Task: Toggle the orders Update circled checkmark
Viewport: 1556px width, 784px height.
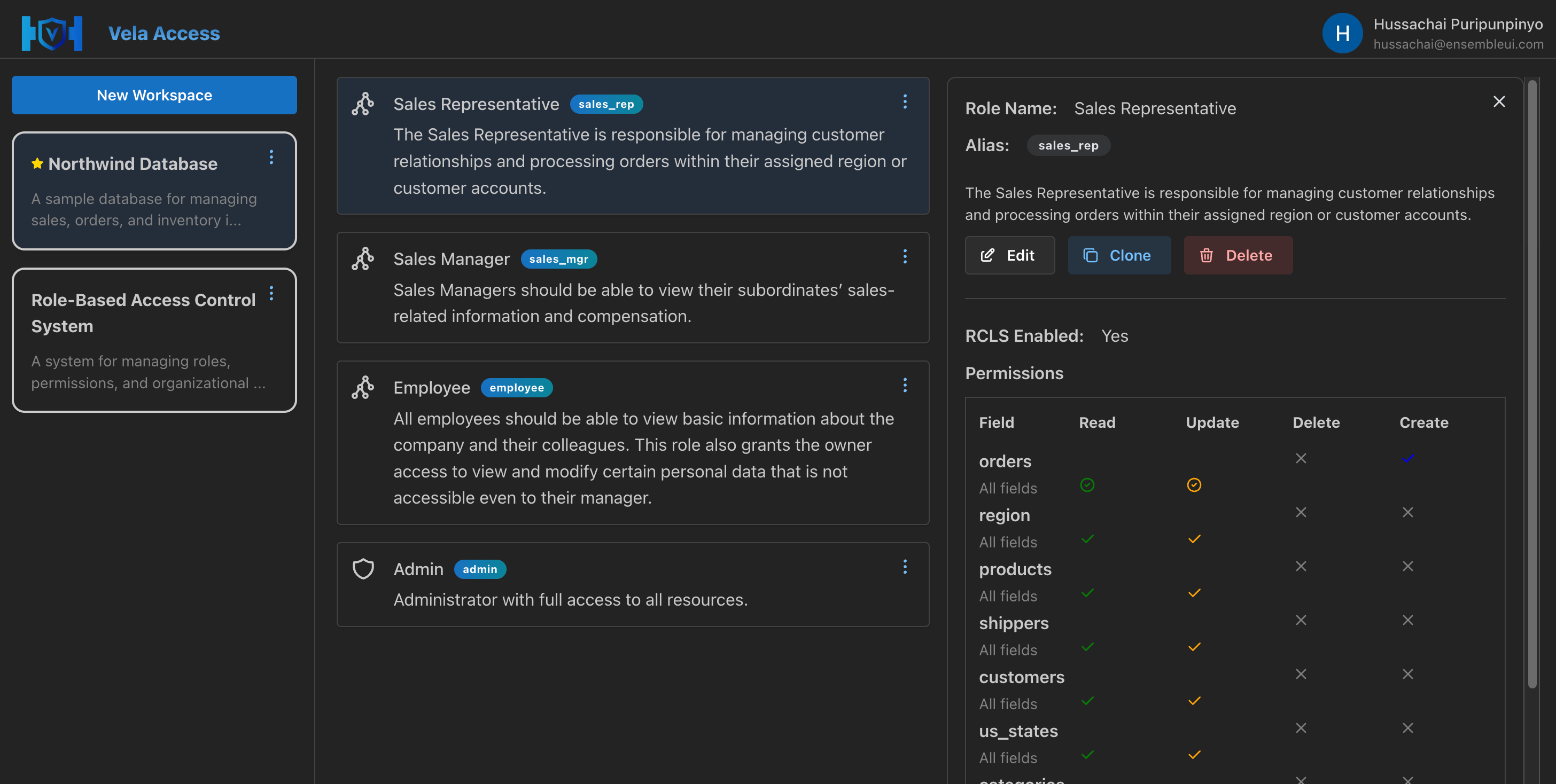Action: pyautogui.click(x=1194, y=484)
